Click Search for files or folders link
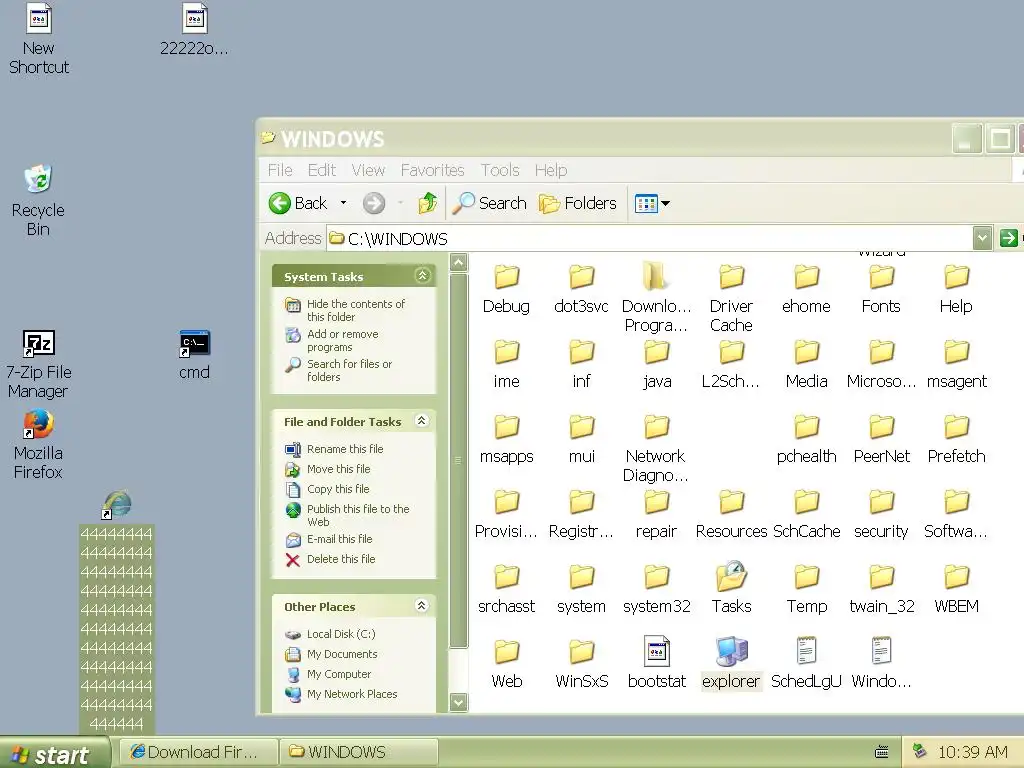This screenshot has height=768, width=1024. click(349, 370)
